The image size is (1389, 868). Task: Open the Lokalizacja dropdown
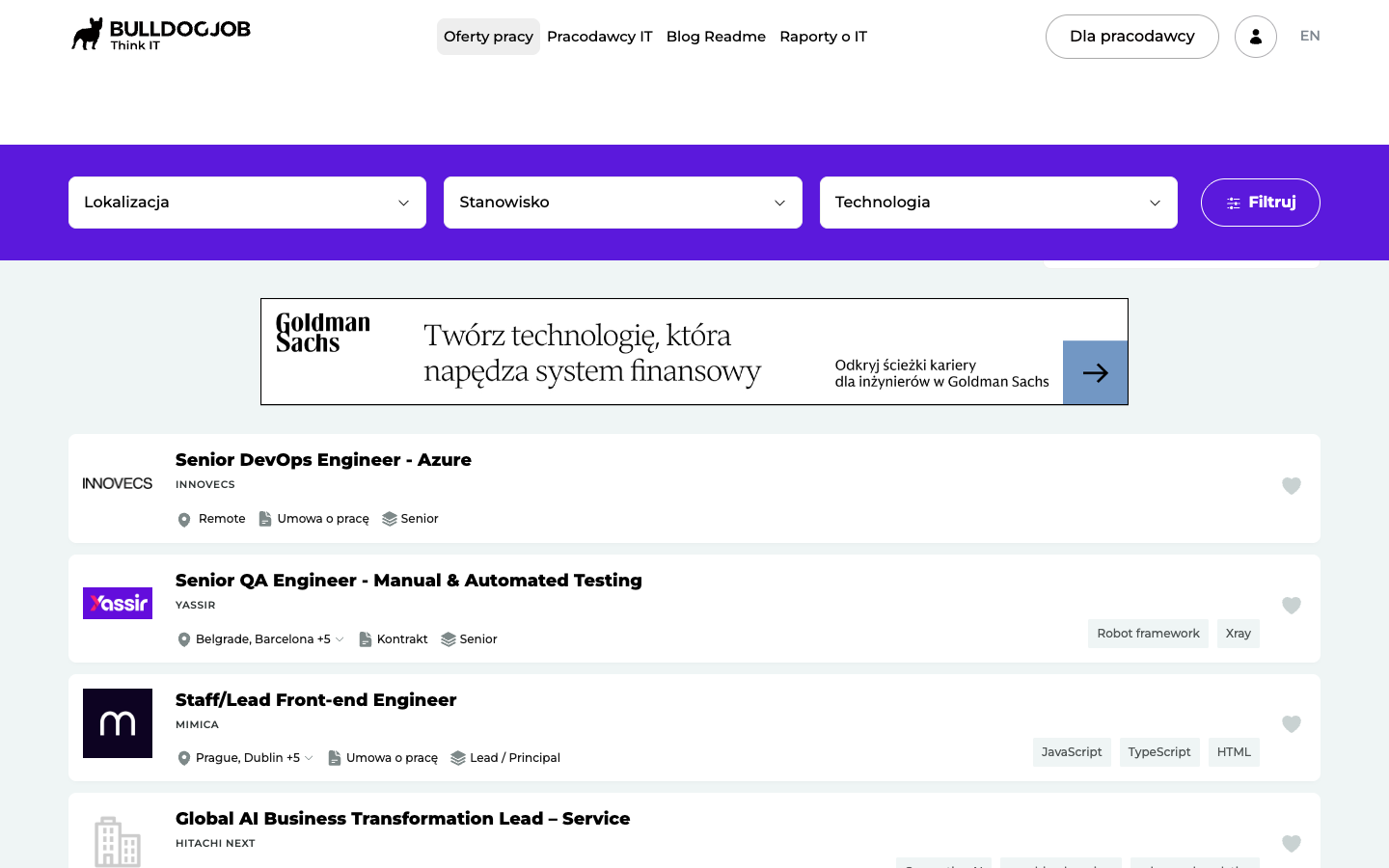(247, 203)
